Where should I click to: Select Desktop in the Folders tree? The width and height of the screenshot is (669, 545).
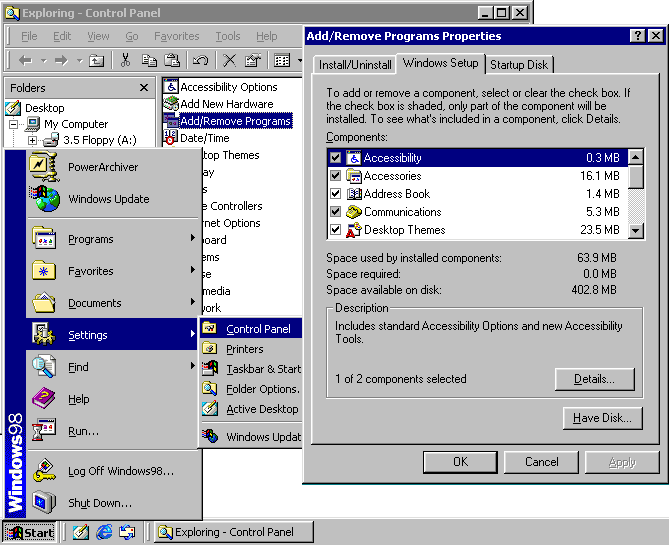point(45,108)
